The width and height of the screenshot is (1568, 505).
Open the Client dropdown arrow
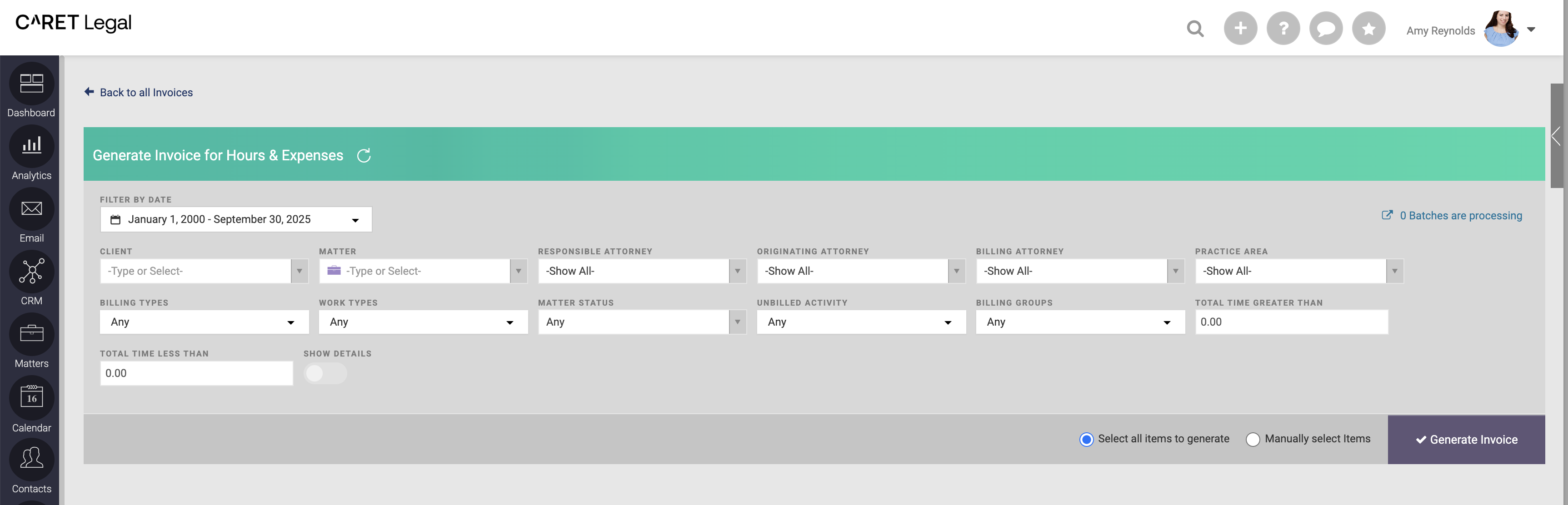click(299, 272)
